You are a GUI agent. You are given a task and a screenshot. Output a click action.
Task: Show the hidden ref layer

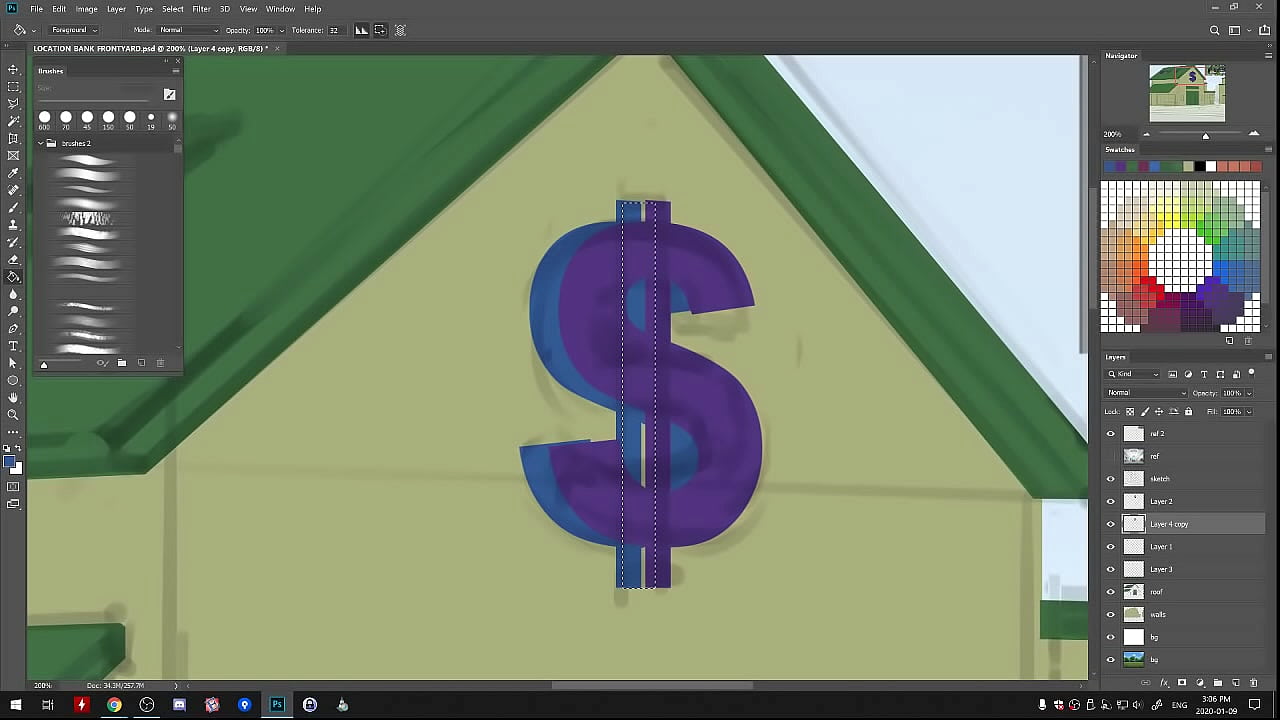click(1110, 456)
